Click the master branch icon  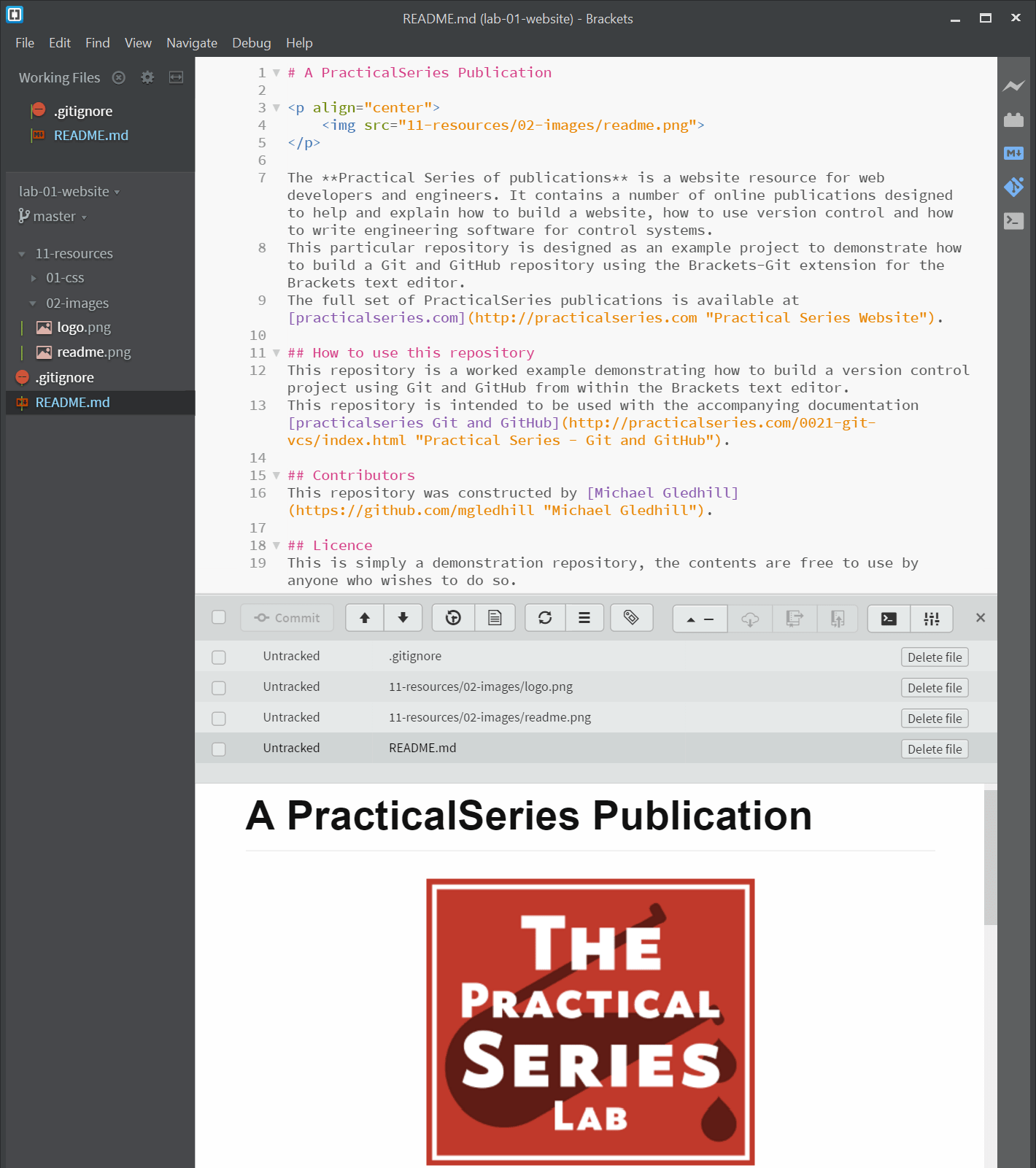pos(24,216)
